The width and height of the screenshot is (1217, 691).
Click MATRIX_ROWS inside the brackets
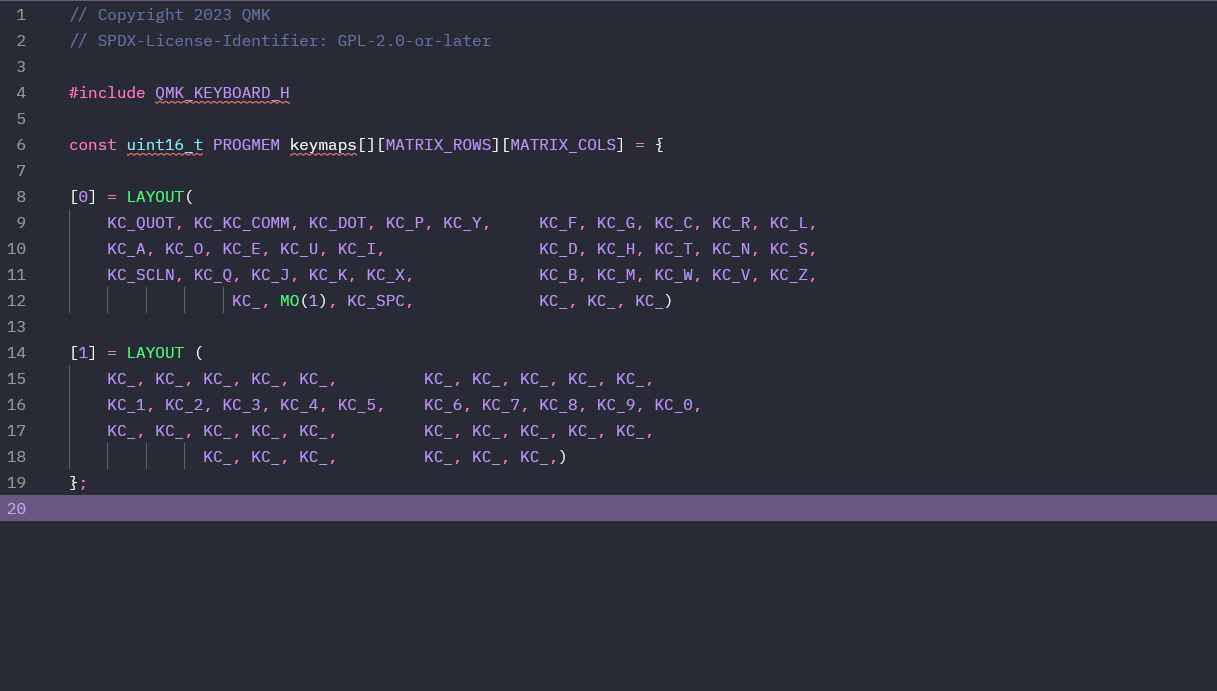438,145
